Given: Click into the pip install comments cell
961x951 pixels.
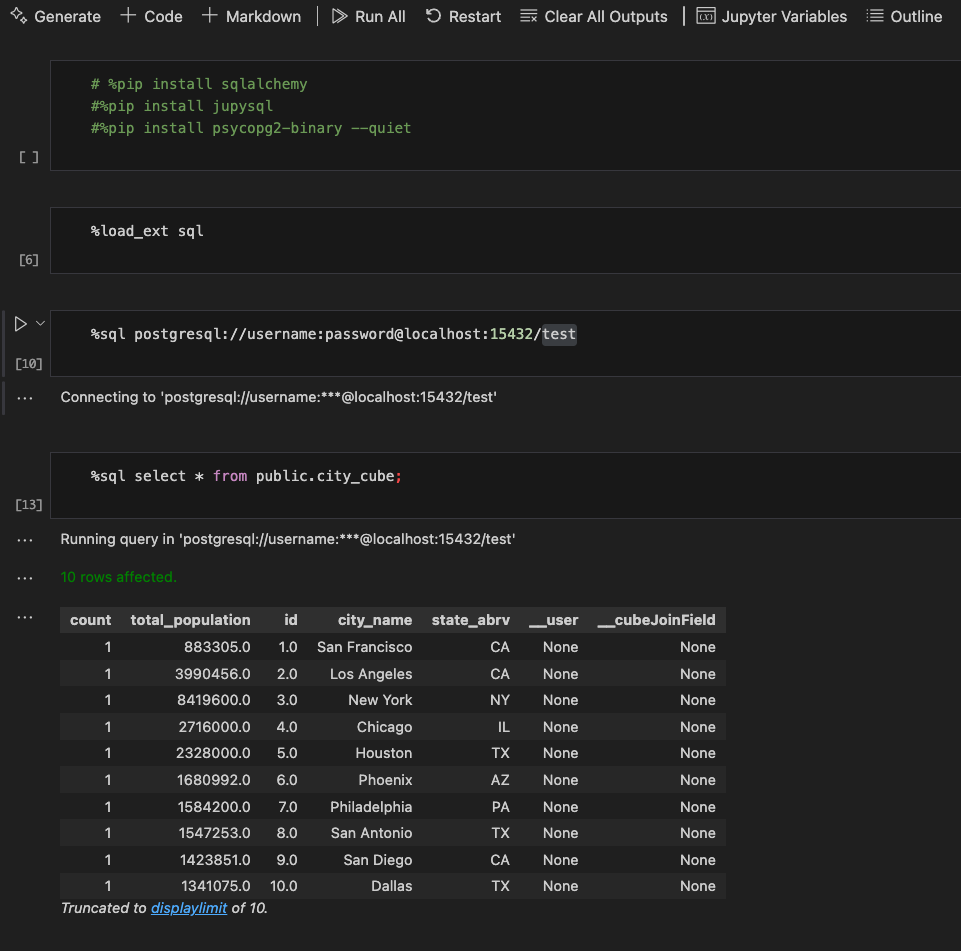Looking at the screenshot, I should coord(505,115).
